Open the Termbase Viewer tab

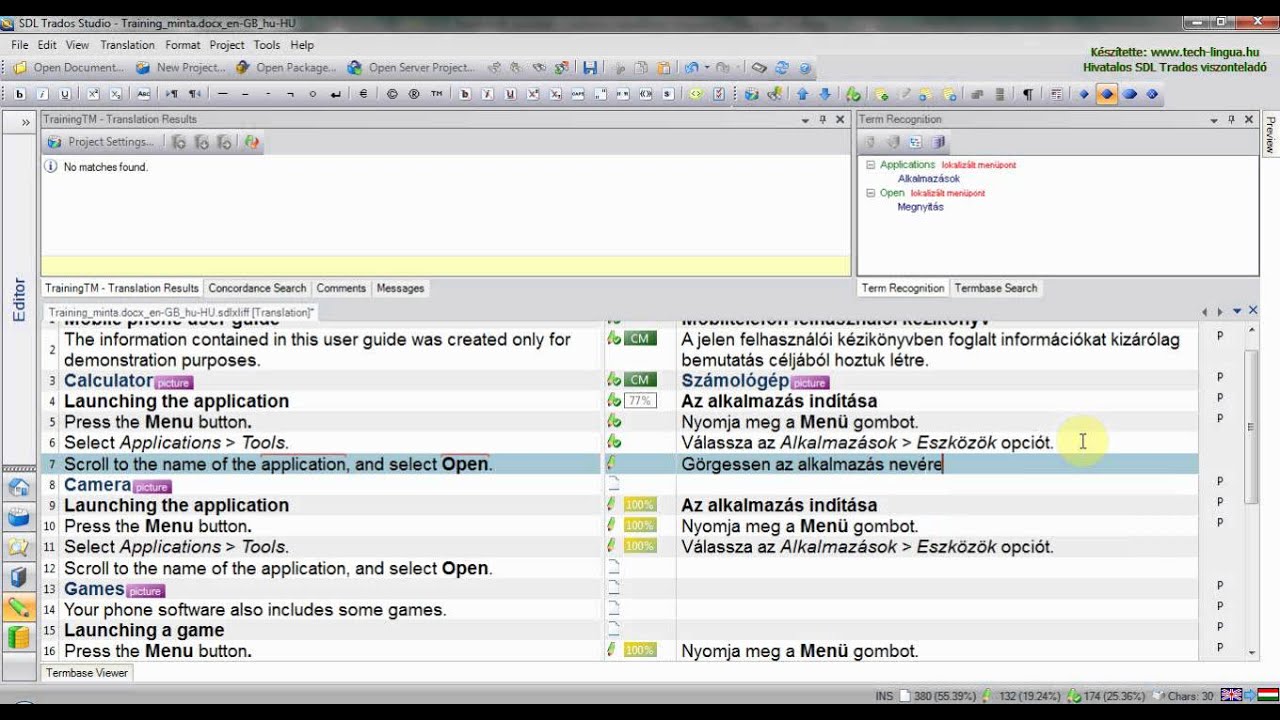(x=87, y=673)
